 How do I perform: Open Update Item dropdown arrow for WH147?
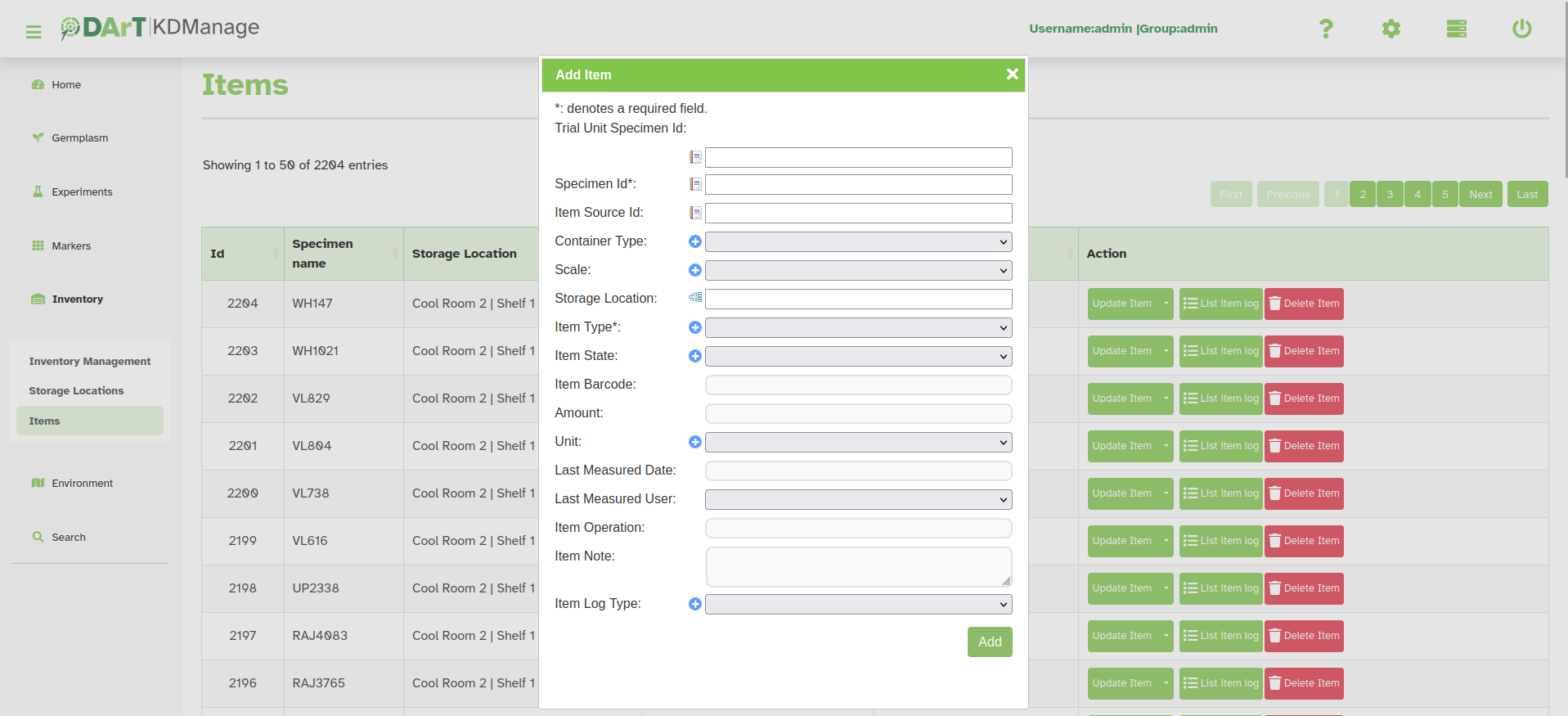click(x=1166, y=304)
